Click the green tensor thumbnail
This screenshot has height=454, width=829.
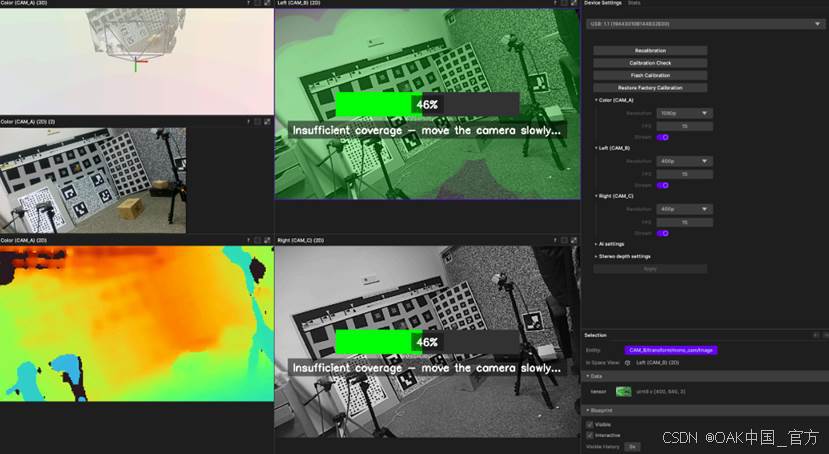(x=623, y=392)
